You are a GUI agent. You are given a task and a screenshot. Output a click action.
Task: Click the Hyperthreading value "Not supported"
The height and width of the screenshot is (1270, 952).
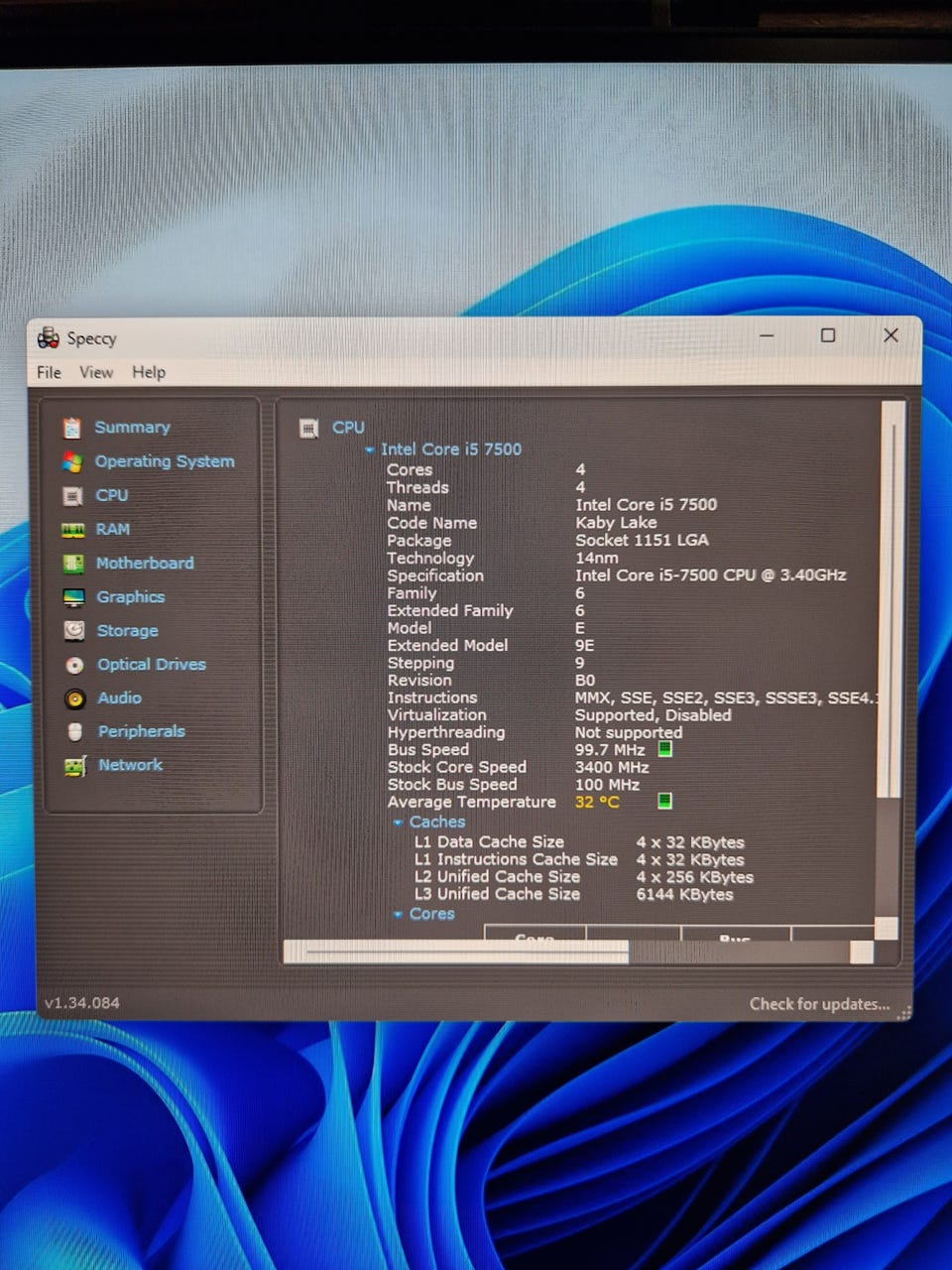[628, 732]
